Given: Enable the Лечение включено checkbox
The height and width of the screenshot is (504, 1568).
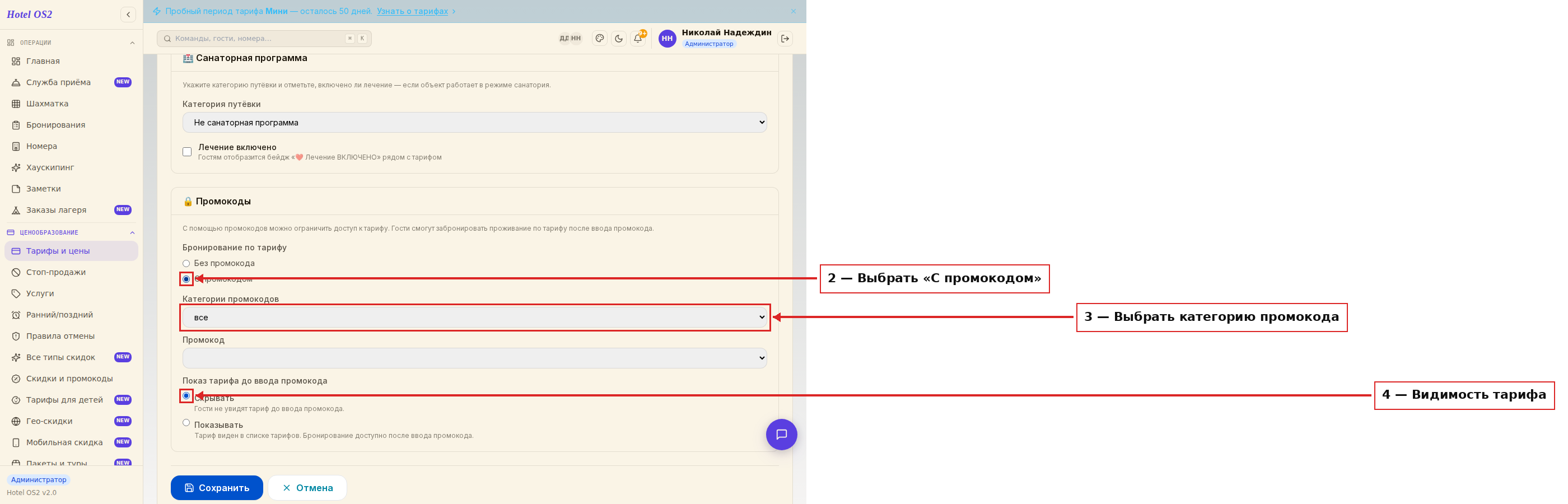Looking at the screenshot, I should [x=187, y=152].
